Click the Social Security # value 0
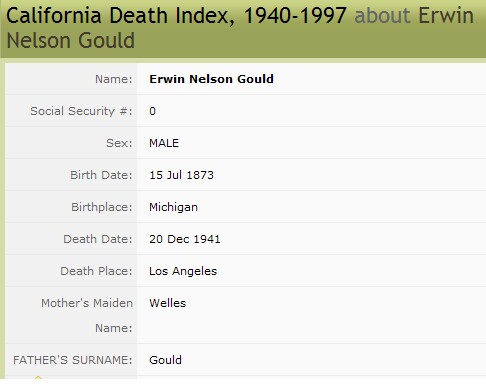 point(152,111)
